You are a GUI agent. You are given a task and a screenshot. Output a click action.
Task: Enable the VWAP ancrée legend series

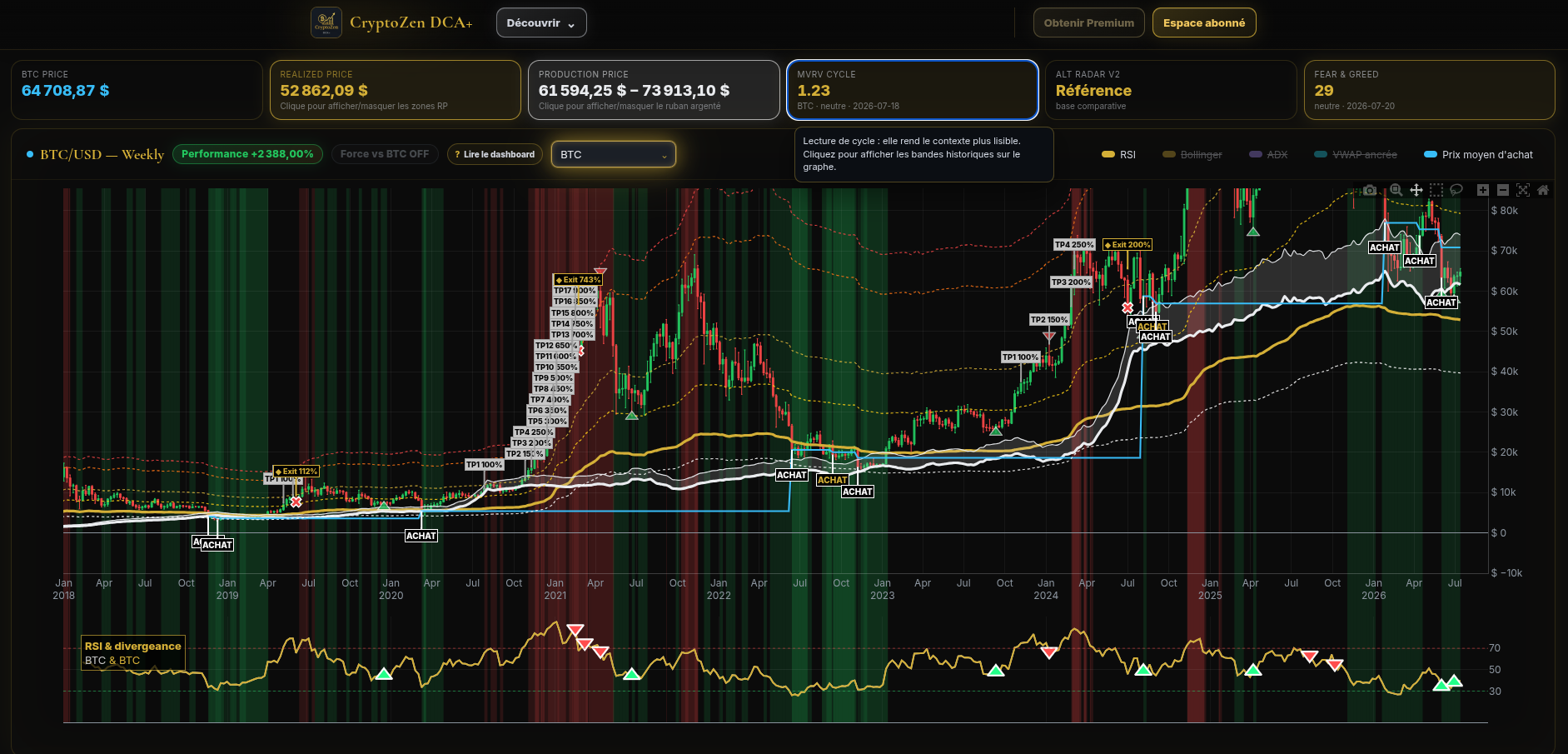coord(1356,155)
